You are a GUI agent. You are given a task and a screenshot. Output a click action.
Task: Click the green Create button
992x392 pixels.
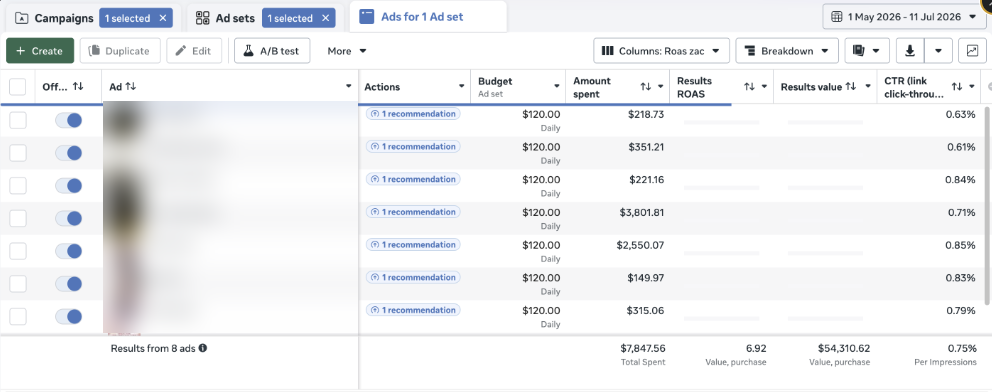click(x=40, y=51)
